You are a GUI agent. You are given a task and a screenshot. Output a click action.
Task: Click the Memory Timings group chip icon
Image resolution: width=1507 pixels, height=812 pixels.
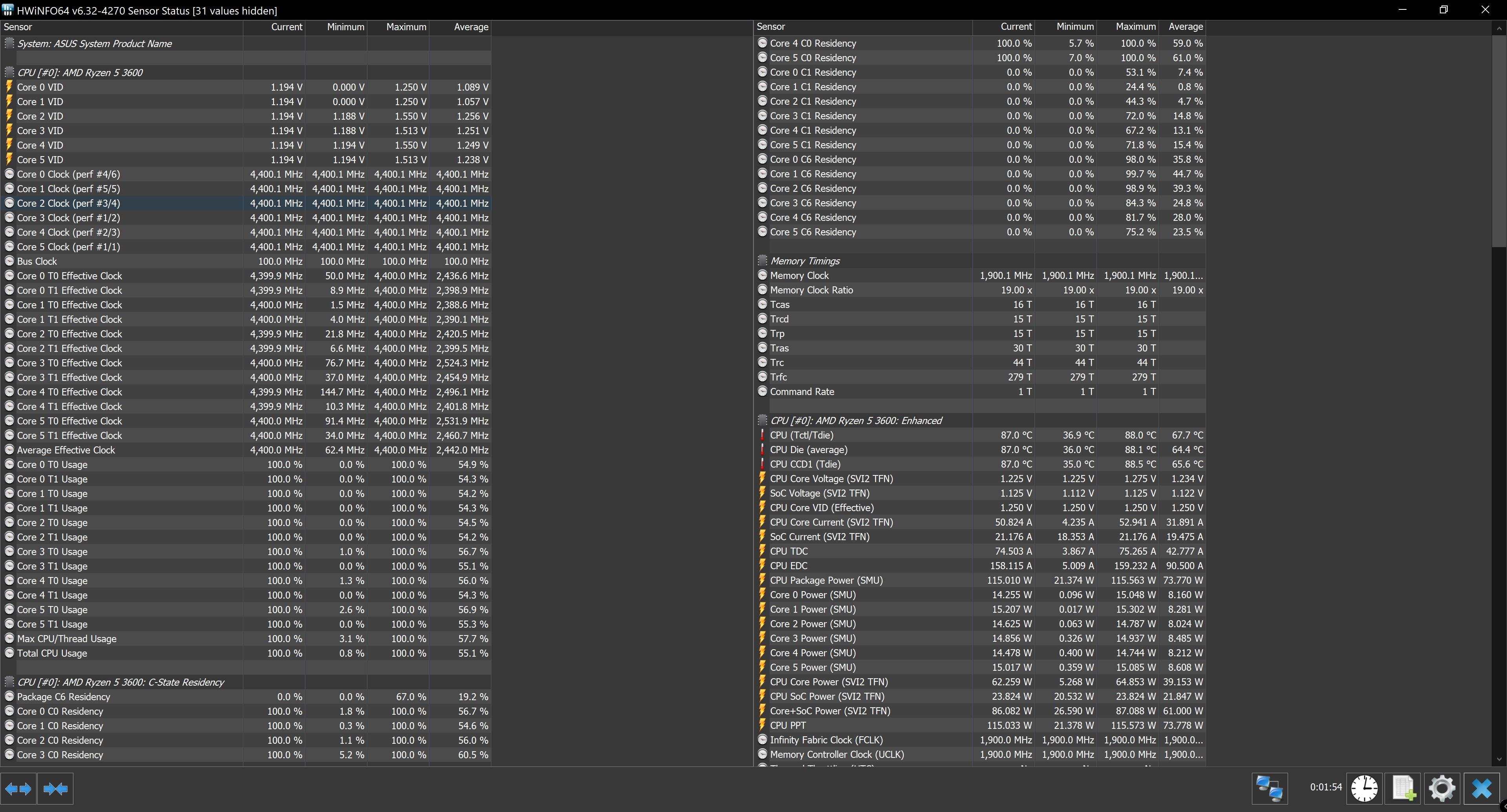762,260
